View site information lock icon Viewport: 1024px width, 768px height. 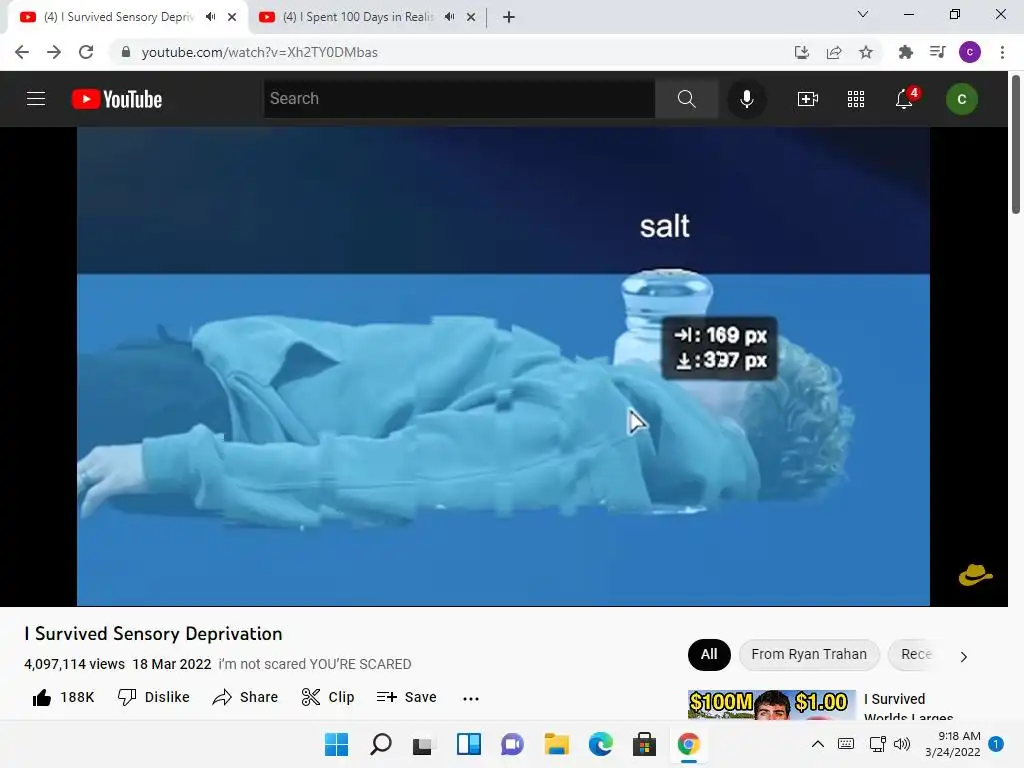pyautogui.click(x=126, y=52)
